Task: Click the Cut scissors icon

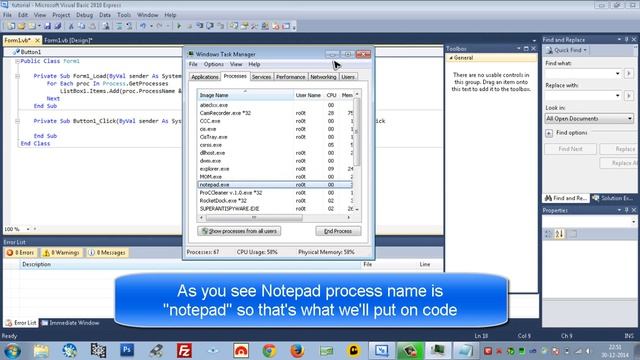Action: [71, 26]
